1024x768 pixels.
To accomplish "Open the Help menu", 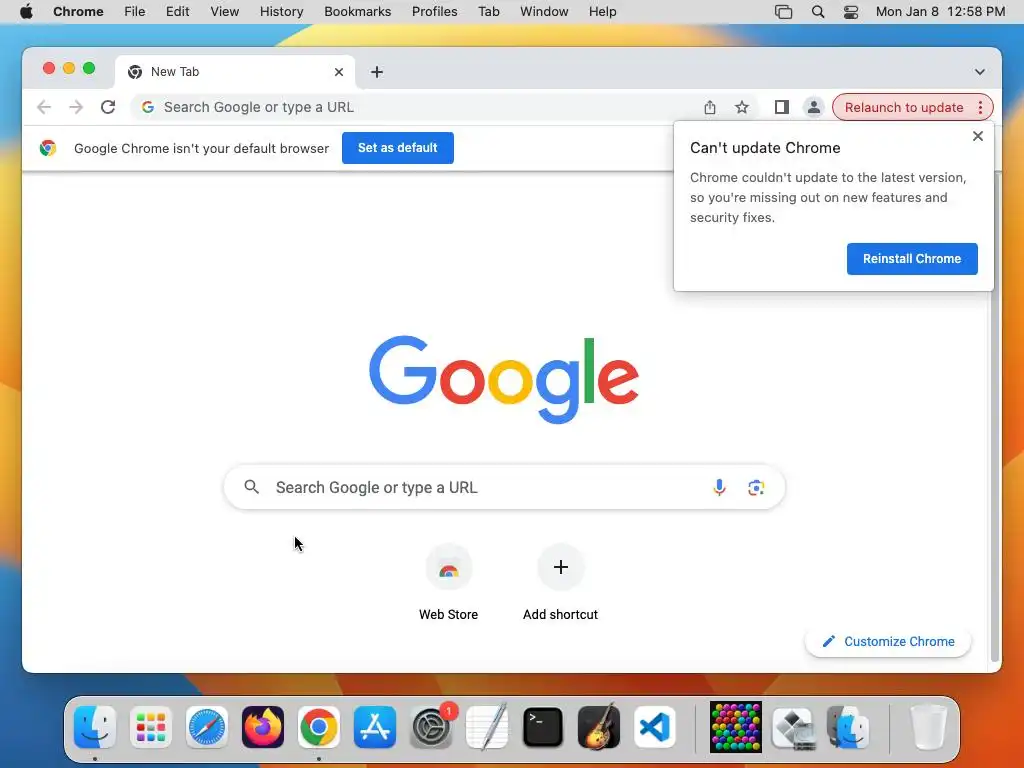I will pos(602,12).
